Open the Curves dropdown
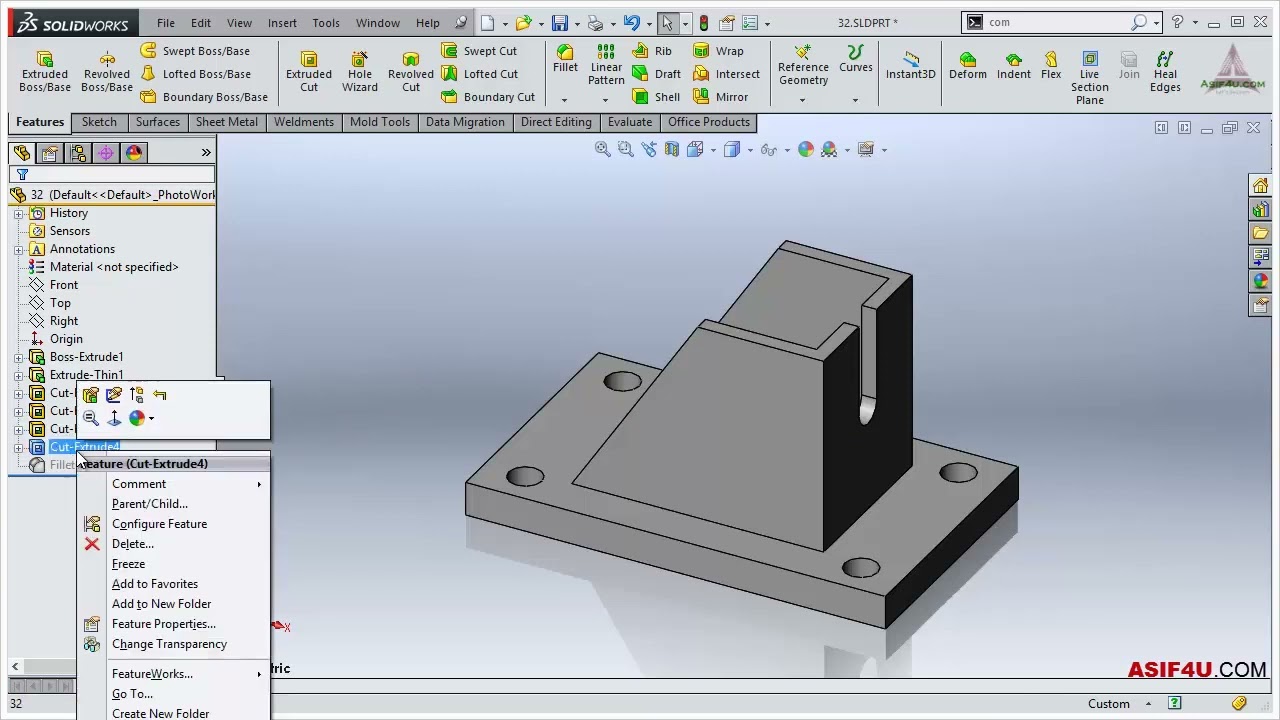 point(855,100)
